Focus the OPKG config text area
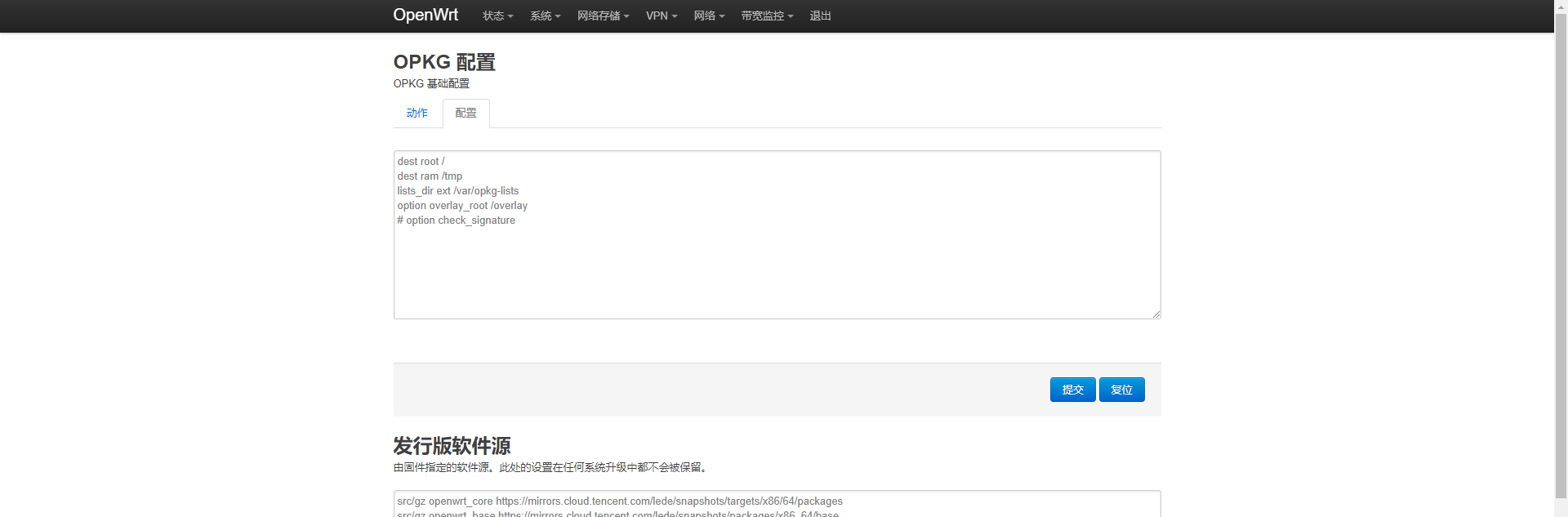 point(777,234)
